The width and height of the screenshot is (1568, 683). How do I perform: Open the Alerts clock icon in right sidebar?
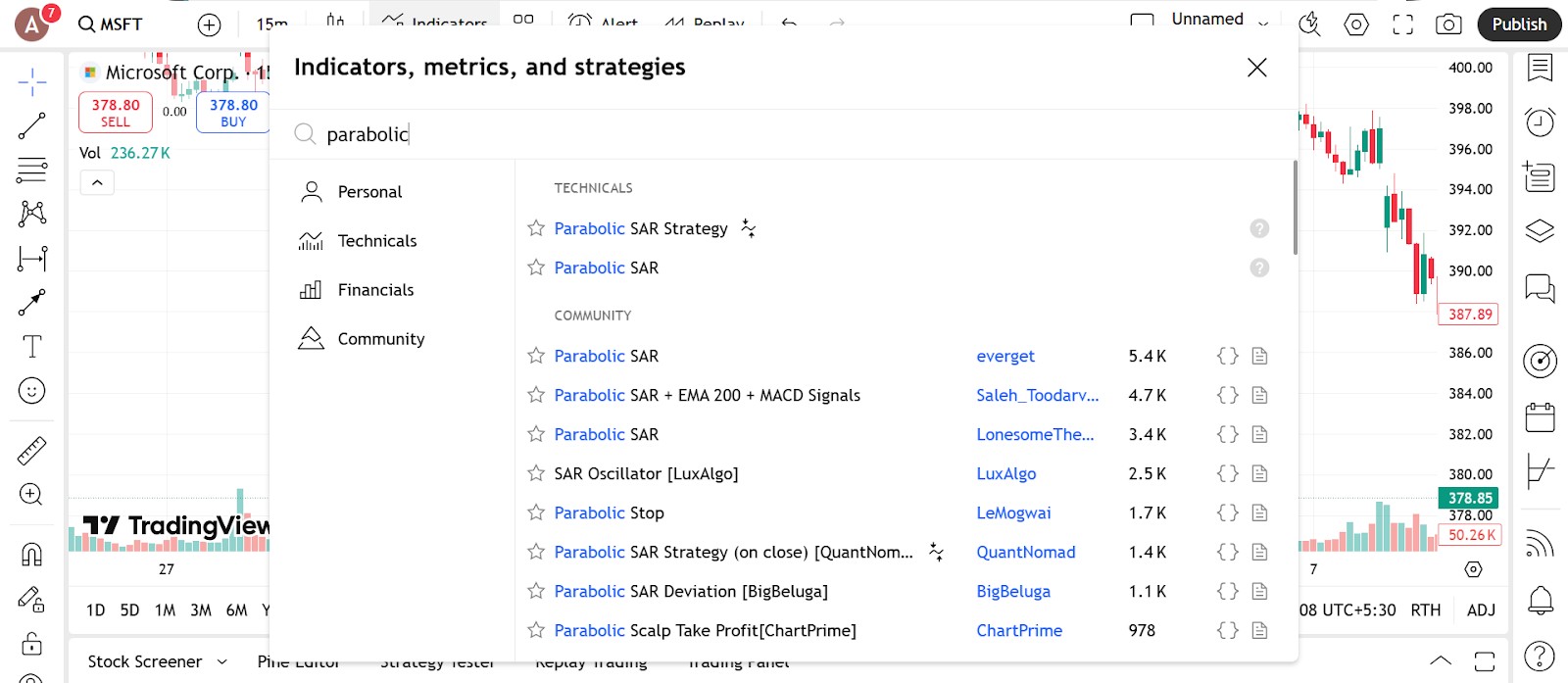[x=1540, y=122]
